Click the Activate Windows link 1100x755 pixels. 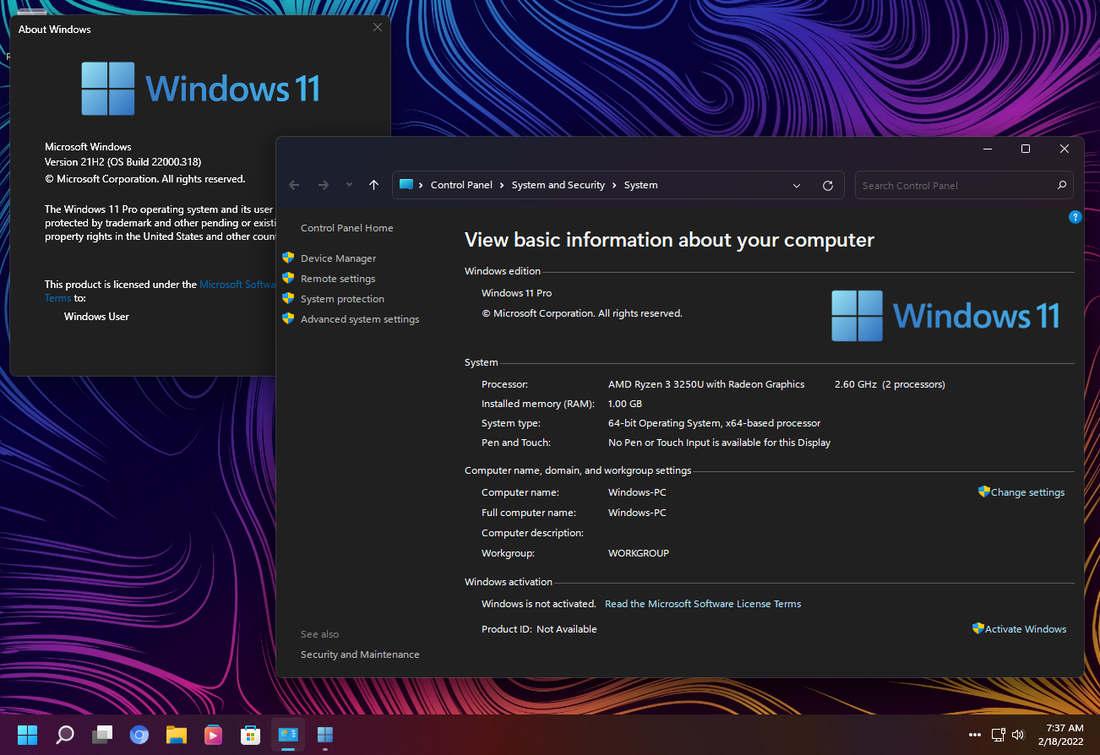pos(1026,629)
